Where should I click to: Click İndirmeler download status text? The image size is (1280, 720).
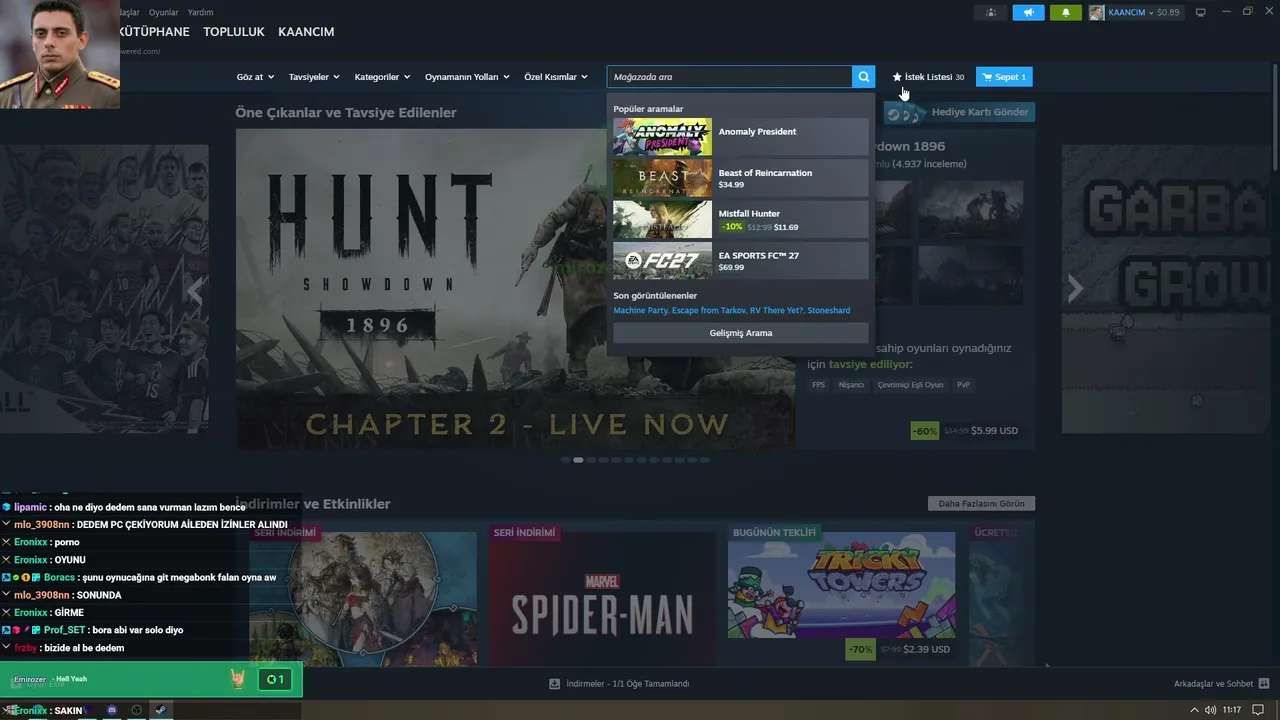point(628,684)
